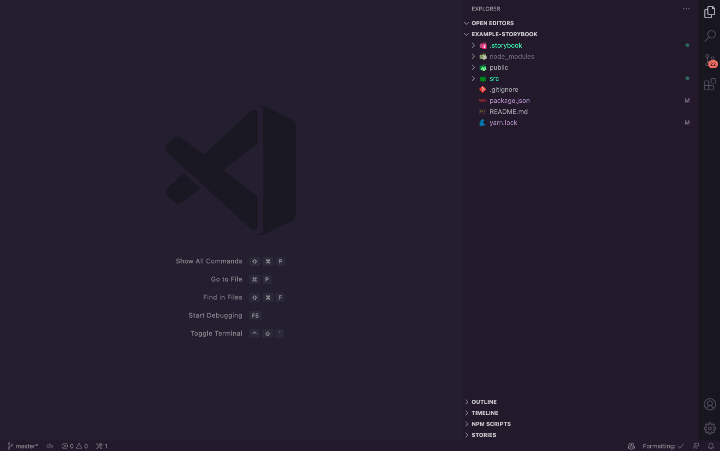
Task: Click the M status badge on yarn.lock row
Action: tap(687, 123)
